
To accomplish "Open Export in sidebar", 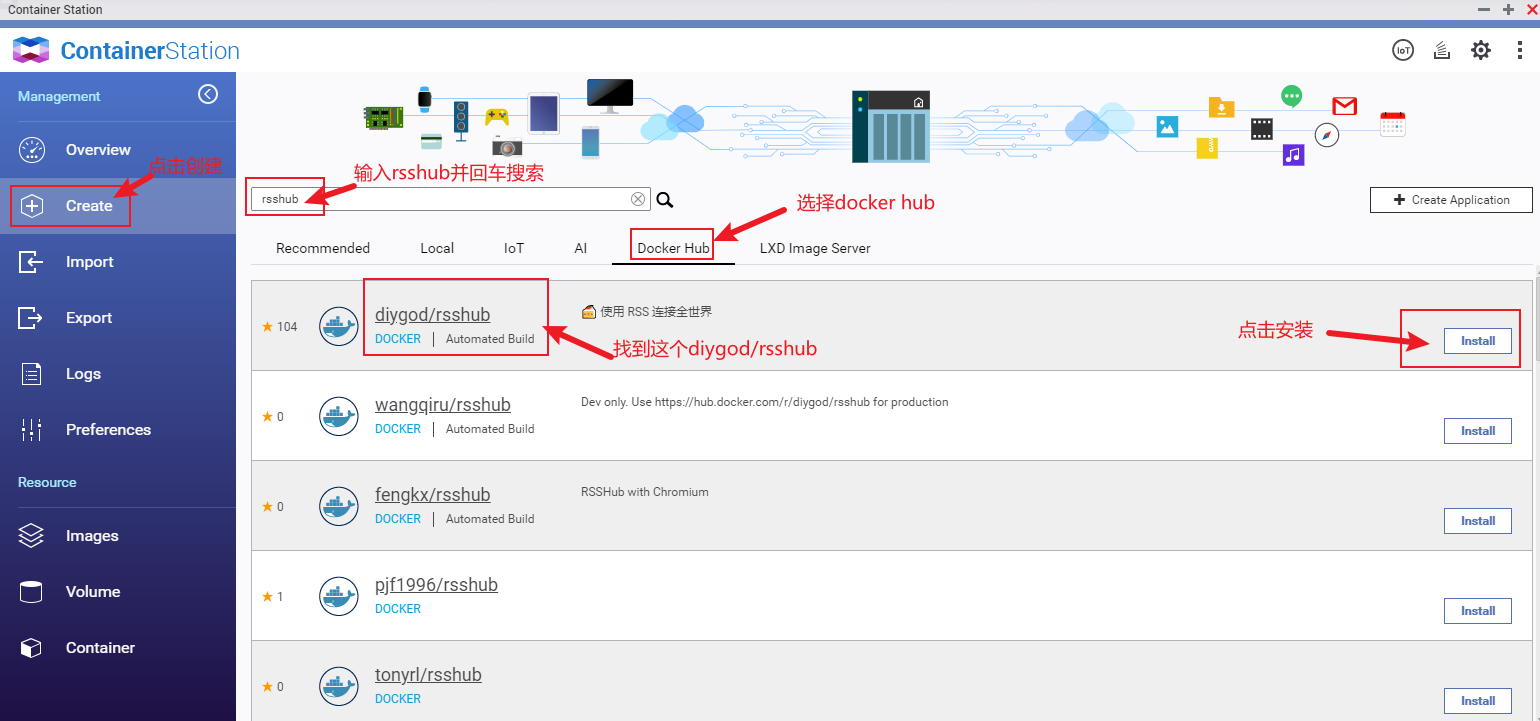I will pos(118,318).
